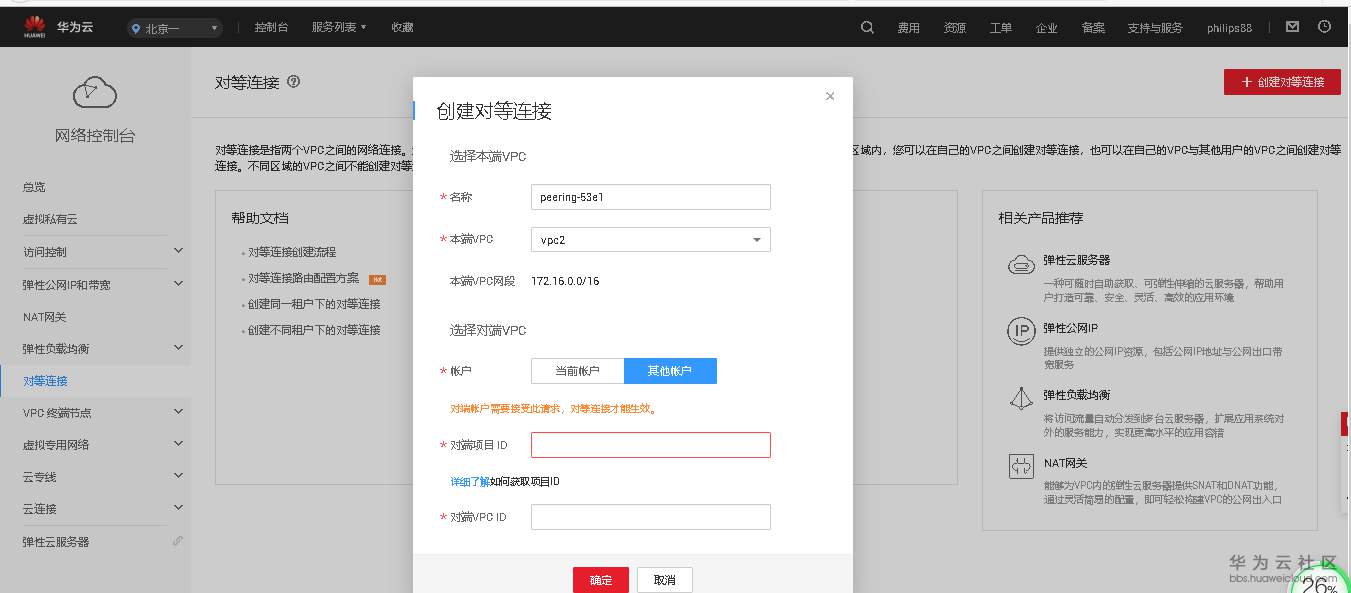The image size is (1351, 593).
Task: Click the help question mark beside 对等连接
Action: click(x=293, y=82)
